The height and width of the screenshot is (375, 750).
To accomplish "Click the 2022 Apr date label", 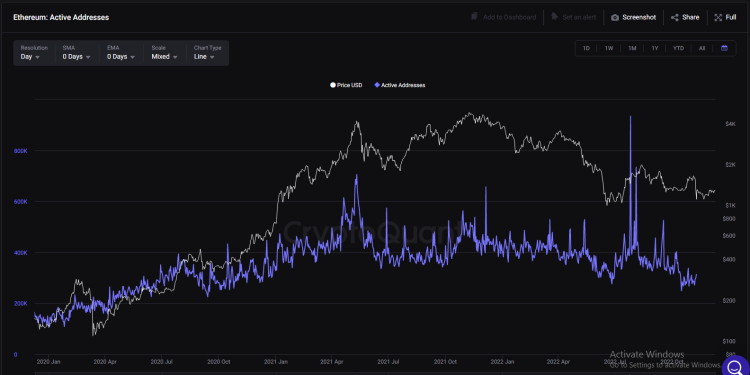I will pyautogui.click(x=559, y=362).
